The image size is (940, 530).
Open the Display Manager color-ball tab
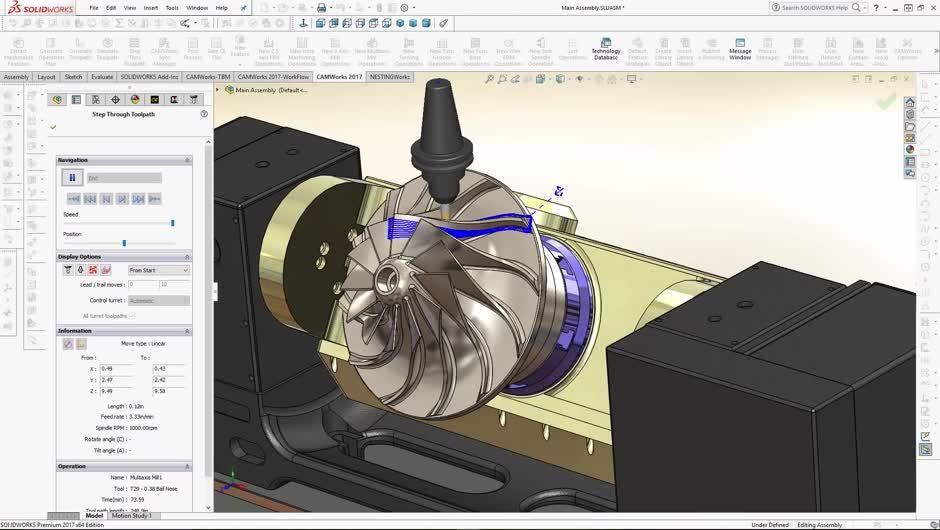click(x=135, y=99)
